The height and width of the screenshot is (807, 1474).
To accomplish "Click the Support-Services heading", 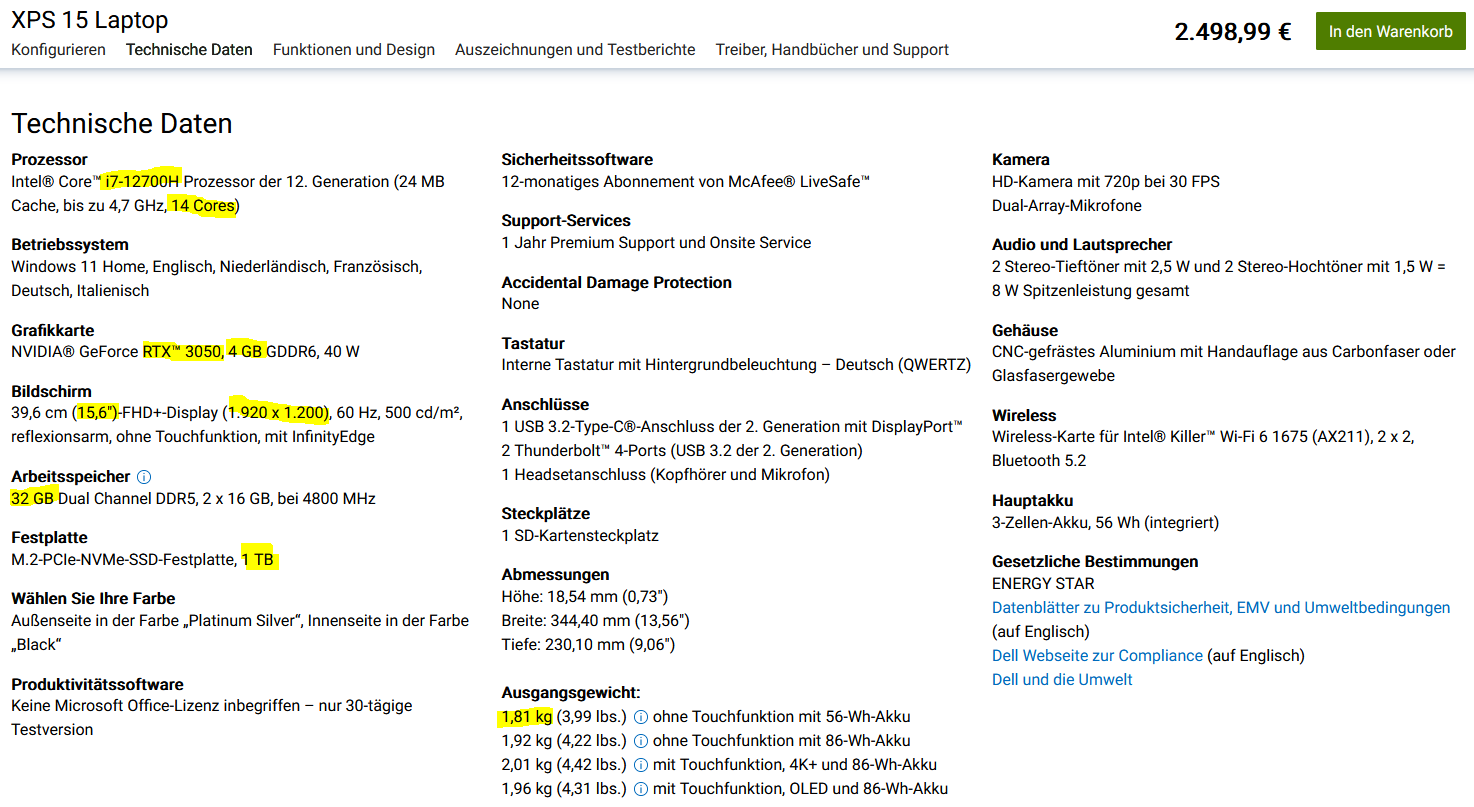I will tap(566, 220).
